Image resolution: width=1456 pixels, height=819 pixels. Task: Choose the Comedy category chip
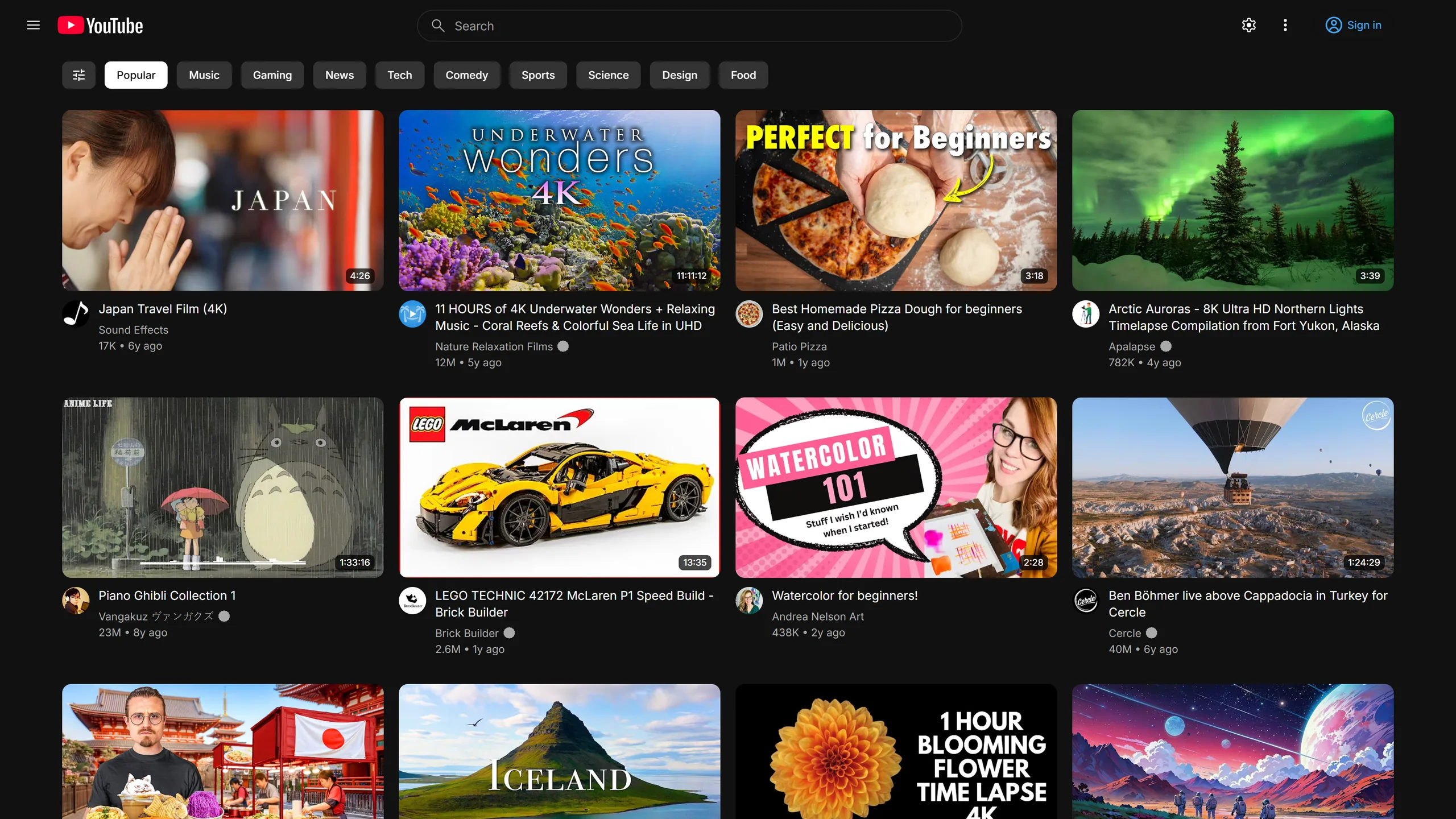point(467,75)
